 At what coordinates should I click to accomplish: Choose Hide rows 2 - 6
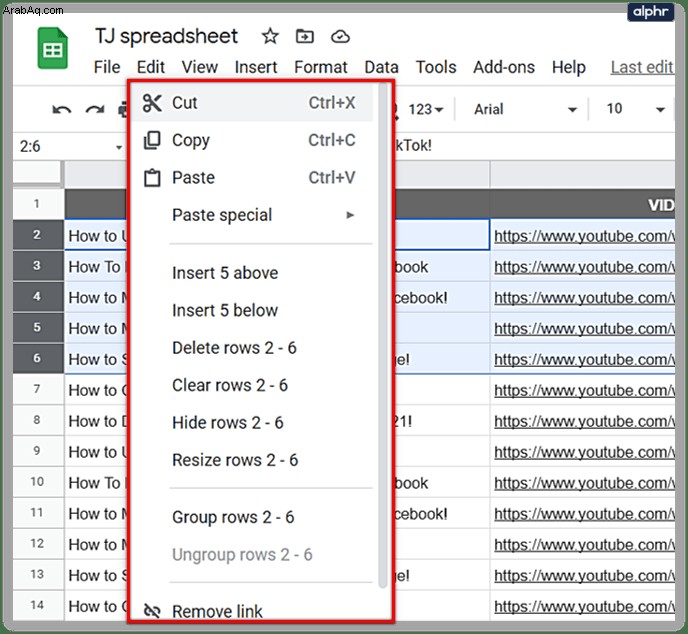(228, 423)
